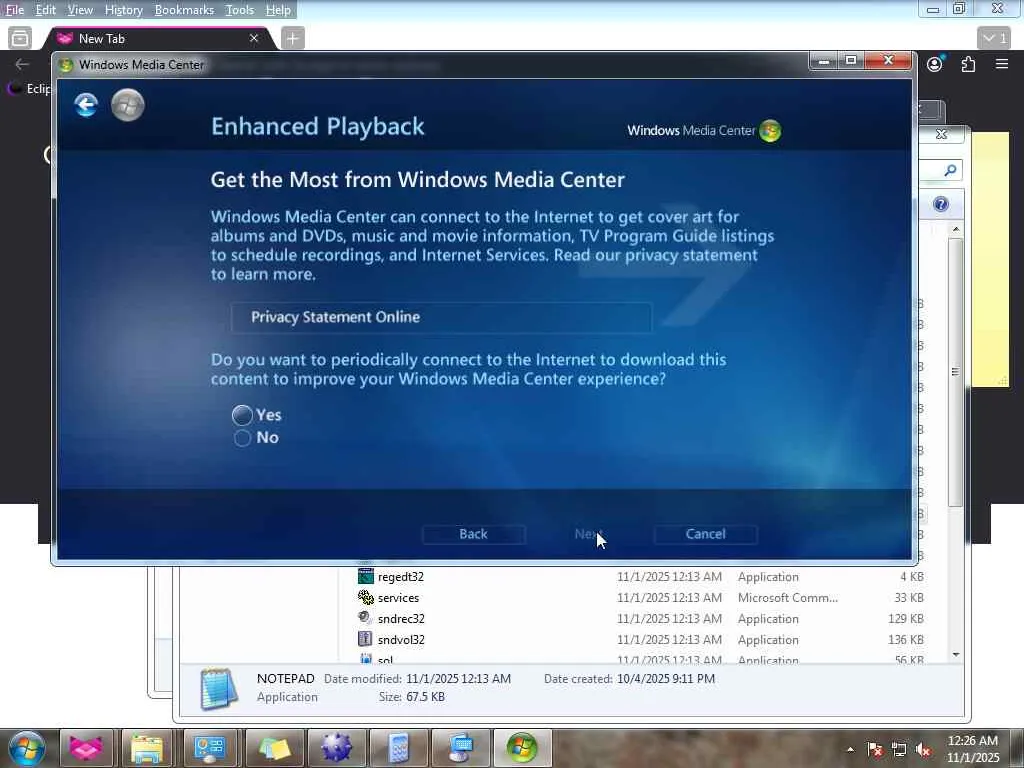
Task: Go back with the blue arrow in Media Center
Action: point(86,104)
